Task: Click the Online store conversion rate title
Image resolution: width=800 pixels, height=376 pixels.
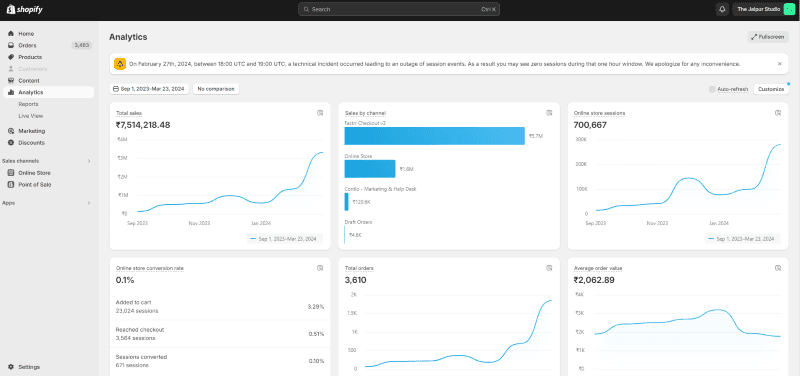Action: pos(149,268)
